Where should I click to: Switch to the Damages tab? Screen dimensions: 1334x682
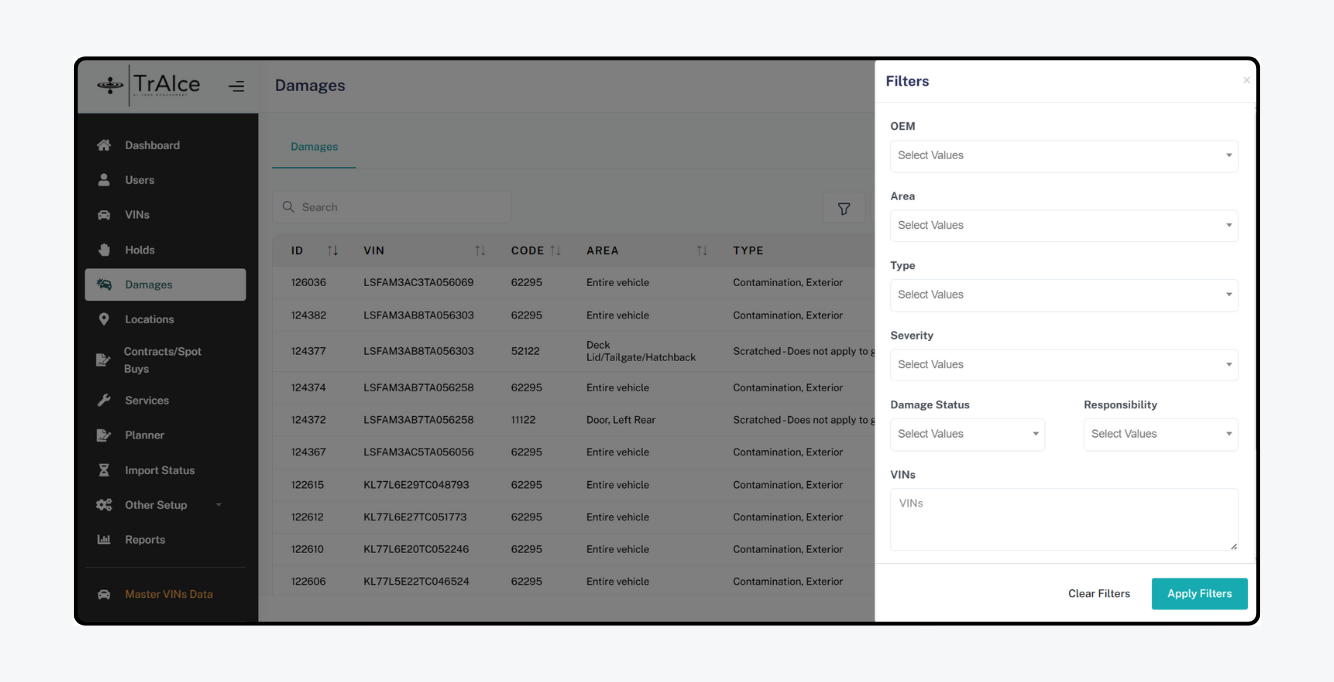pyautogui.click(x=314, y=147)
